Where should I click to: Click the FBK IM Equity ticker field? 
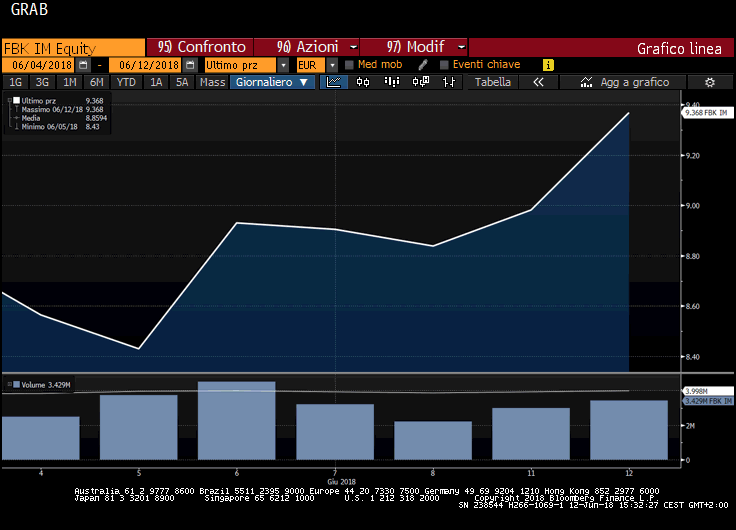[73, 47]
